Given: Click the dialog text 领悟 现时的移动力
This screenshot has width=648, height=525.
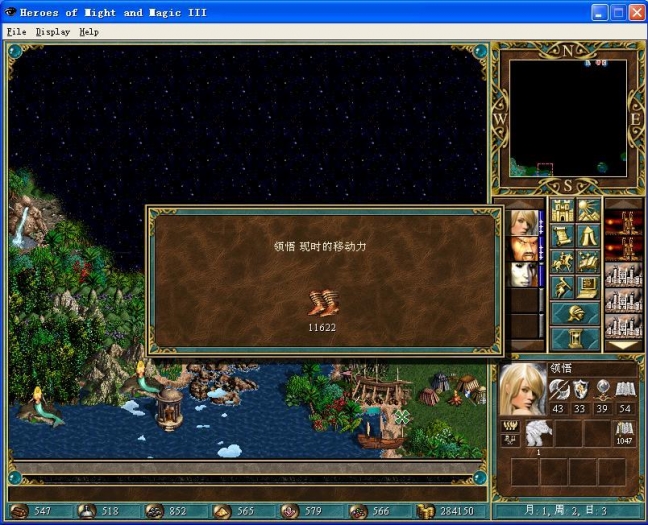Looking at the screenshot, I should pyautogui.click(x=320, y=247).
